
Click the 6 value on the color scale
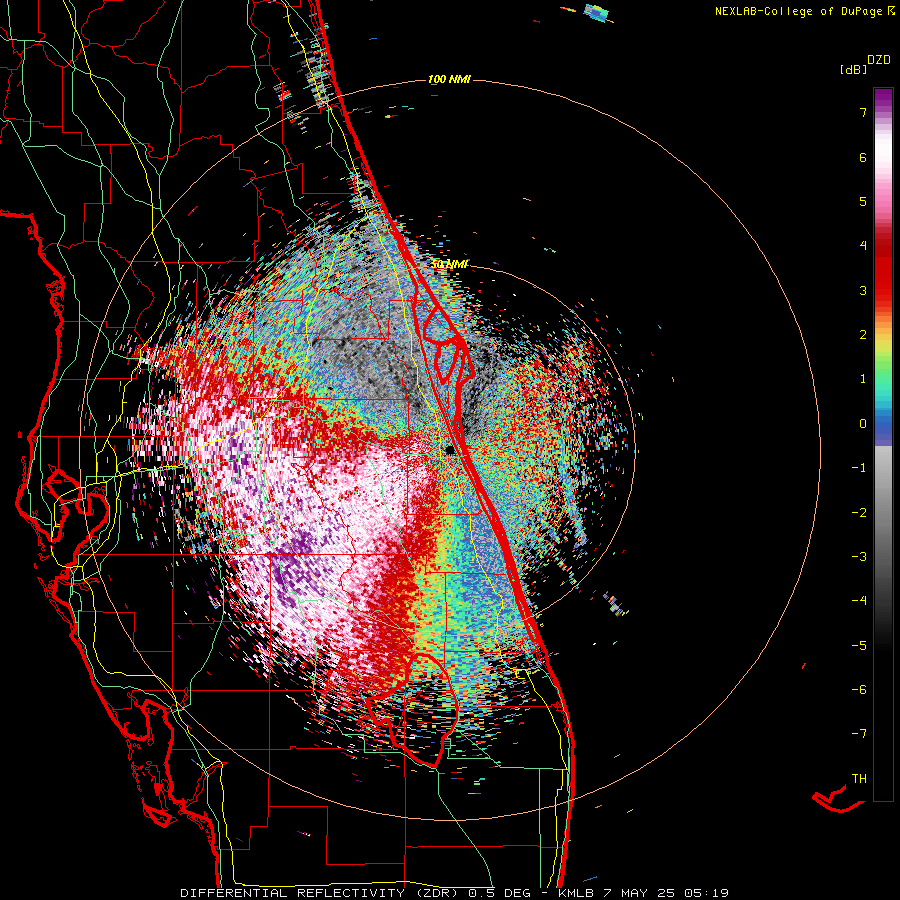863,157
